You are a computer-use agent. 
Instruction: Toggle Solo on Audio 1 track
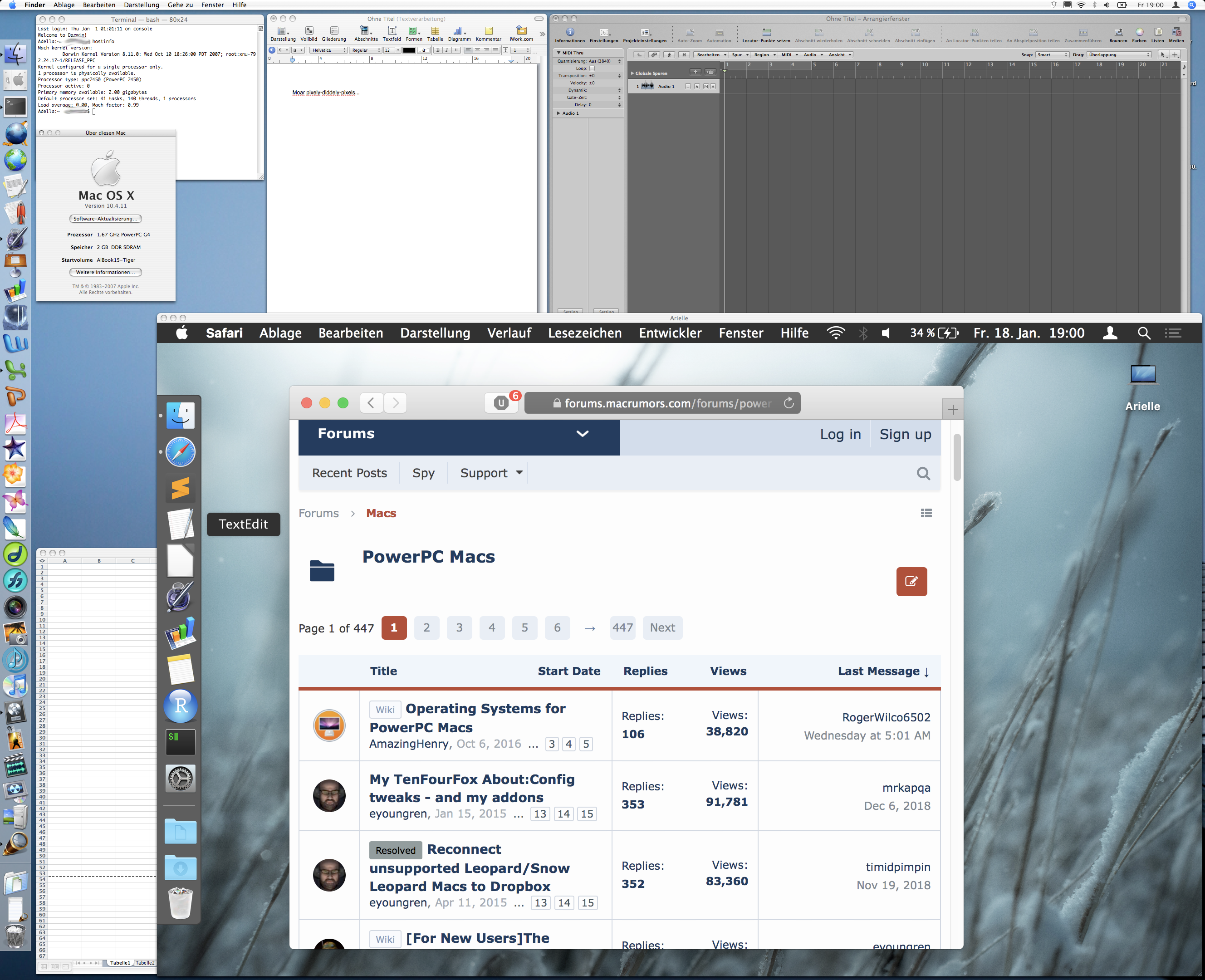713,86
